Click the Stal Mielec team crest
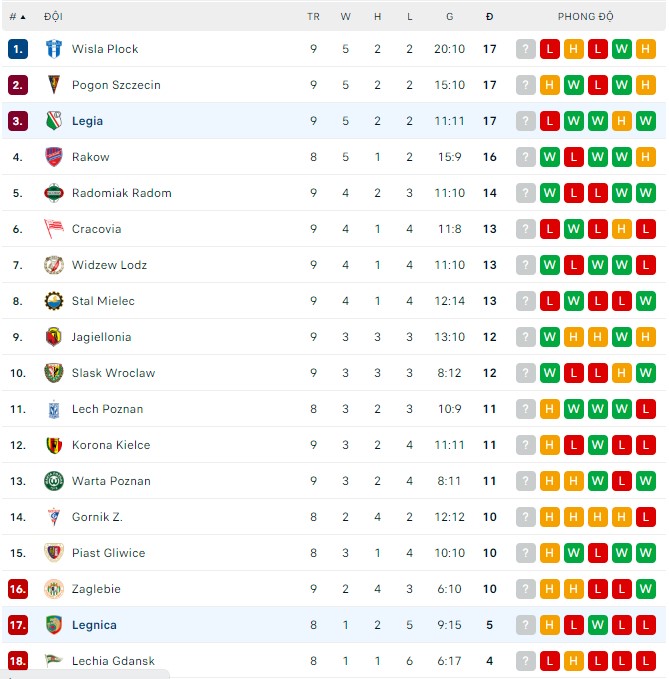Screen dimensions: 669x679 [x=54, y=301]
